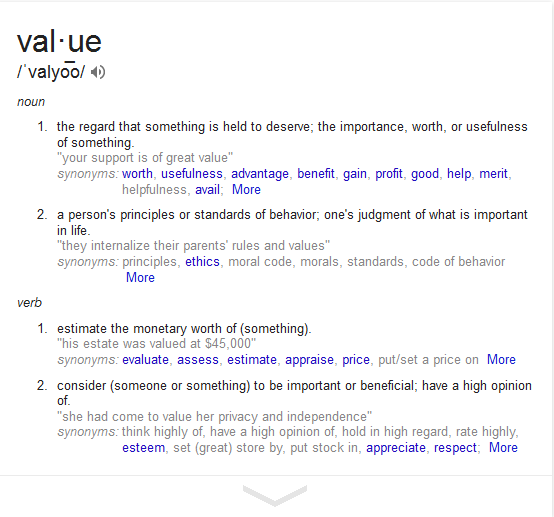Open the 'price' synonym link
Viewport: 554px width, 517px height.
pos(356,360)
